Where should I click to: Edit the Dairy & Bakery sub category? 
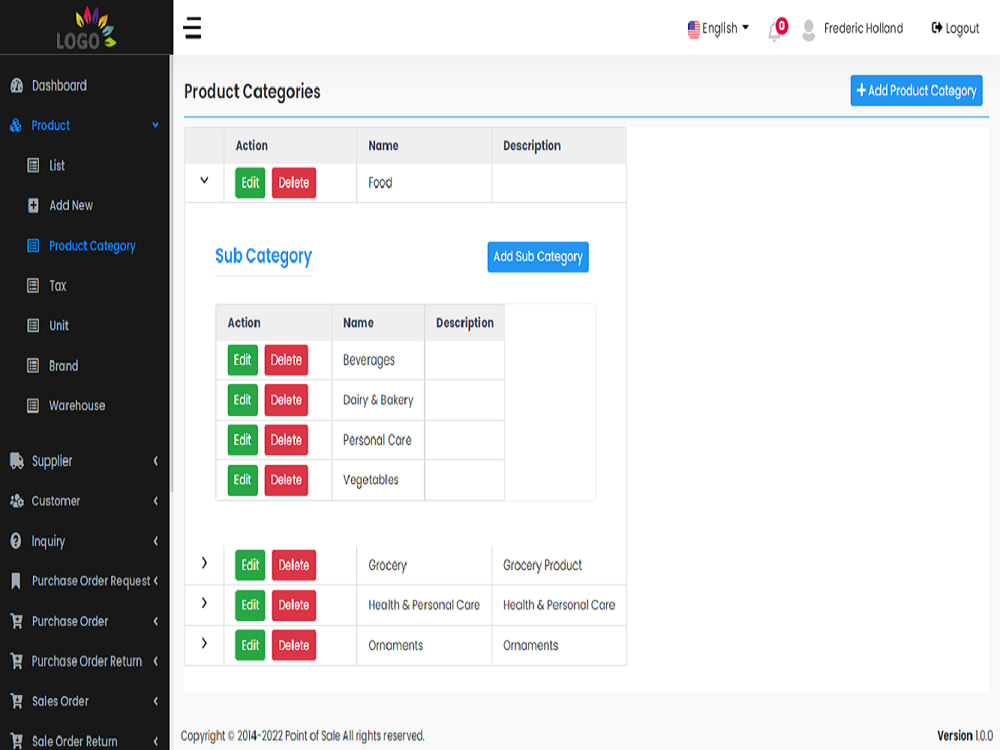coord(242,400)
